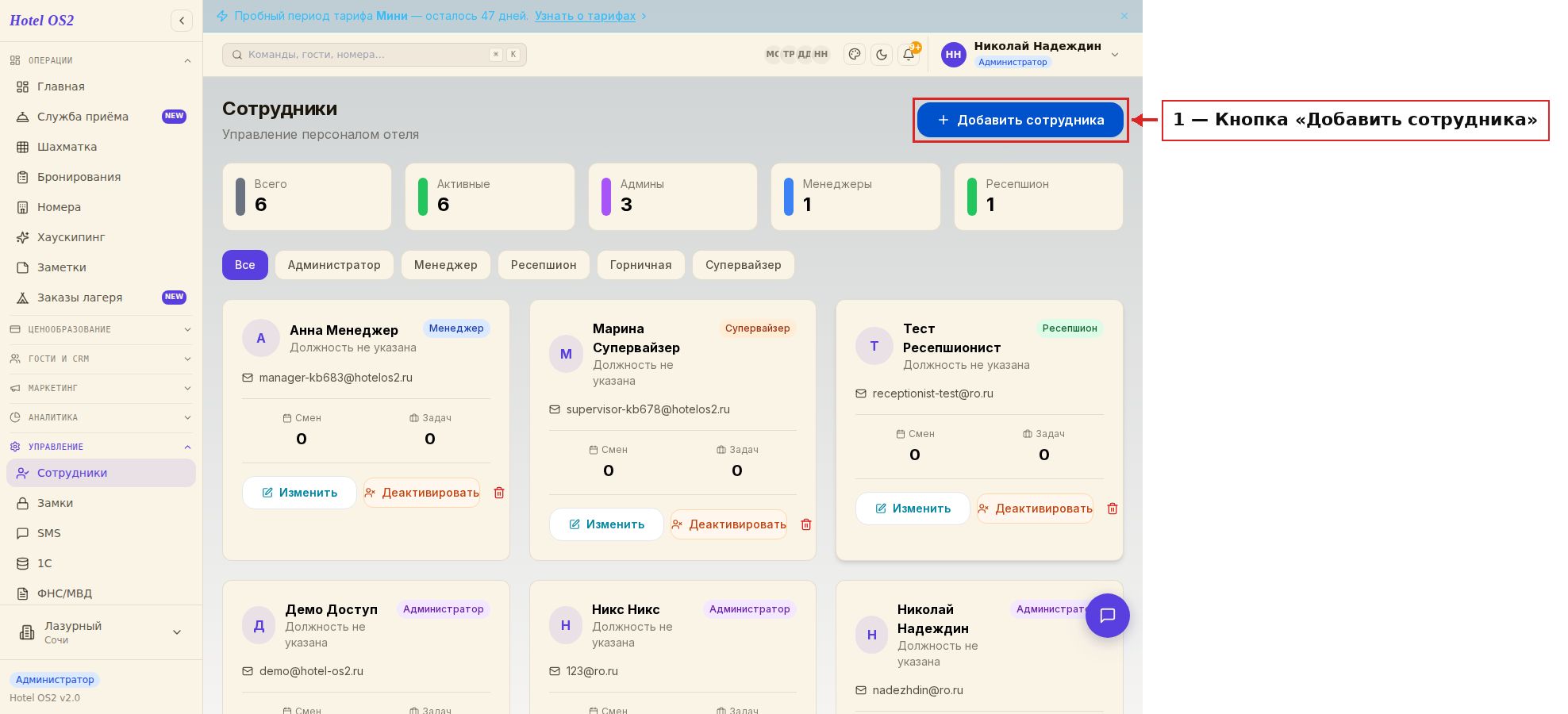Follow the Узнать о тарифах link

585,16
